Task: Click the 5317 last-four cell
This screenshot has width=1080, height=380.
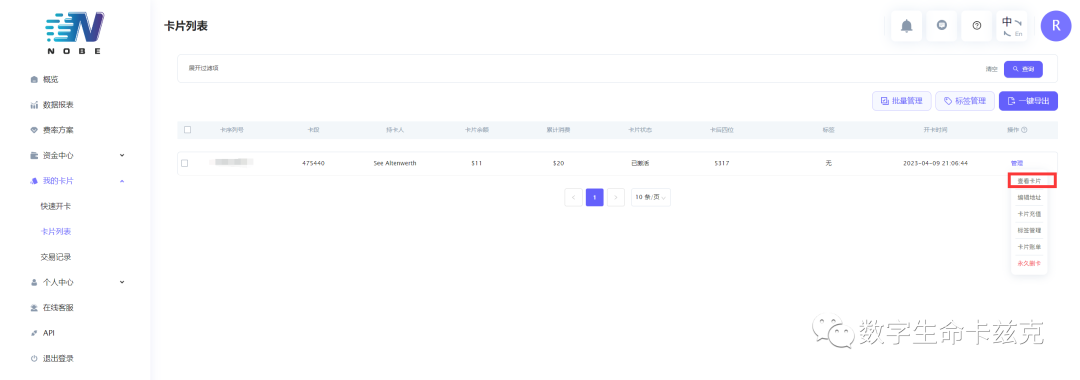Action: click(722, 163)
